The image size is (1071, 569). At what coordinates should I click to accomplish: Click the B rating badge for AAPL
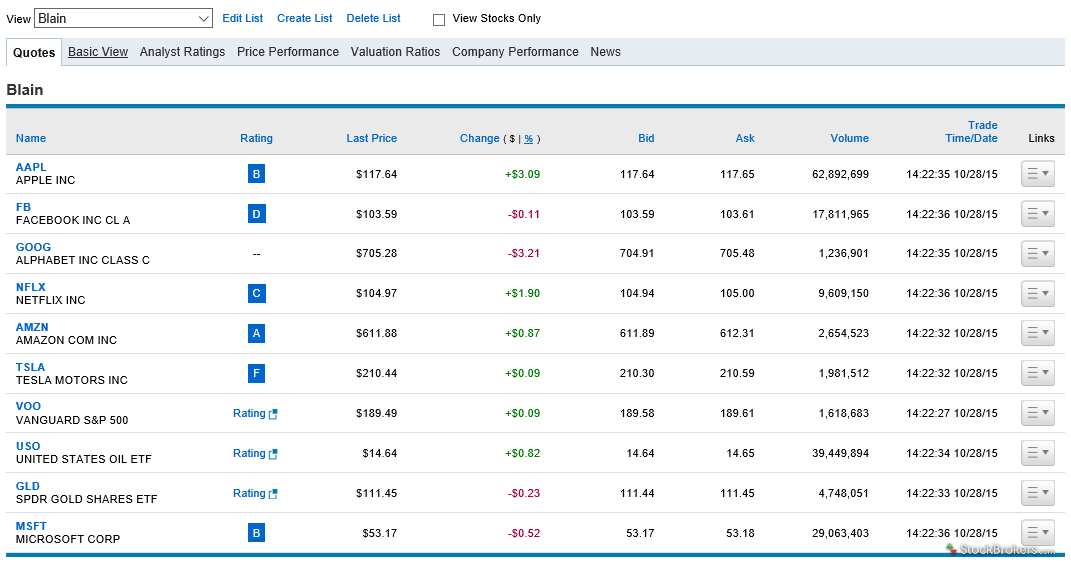(x=256, y=174)
